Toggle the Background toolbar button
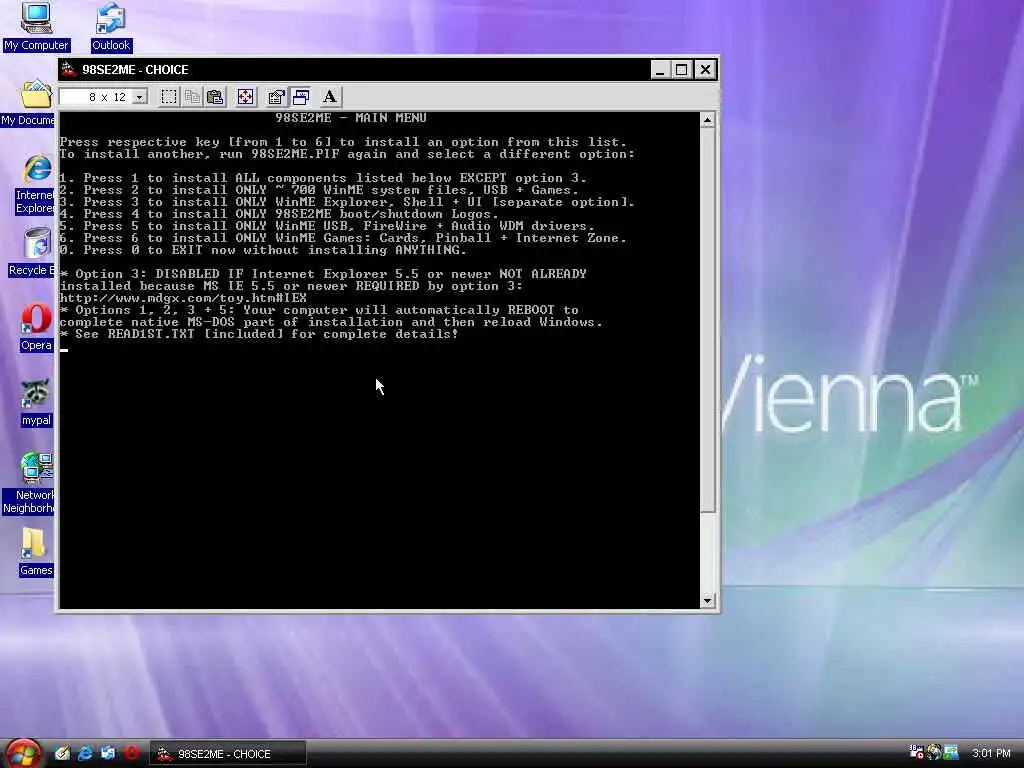 pyautogui.click(x=300, y=97)
